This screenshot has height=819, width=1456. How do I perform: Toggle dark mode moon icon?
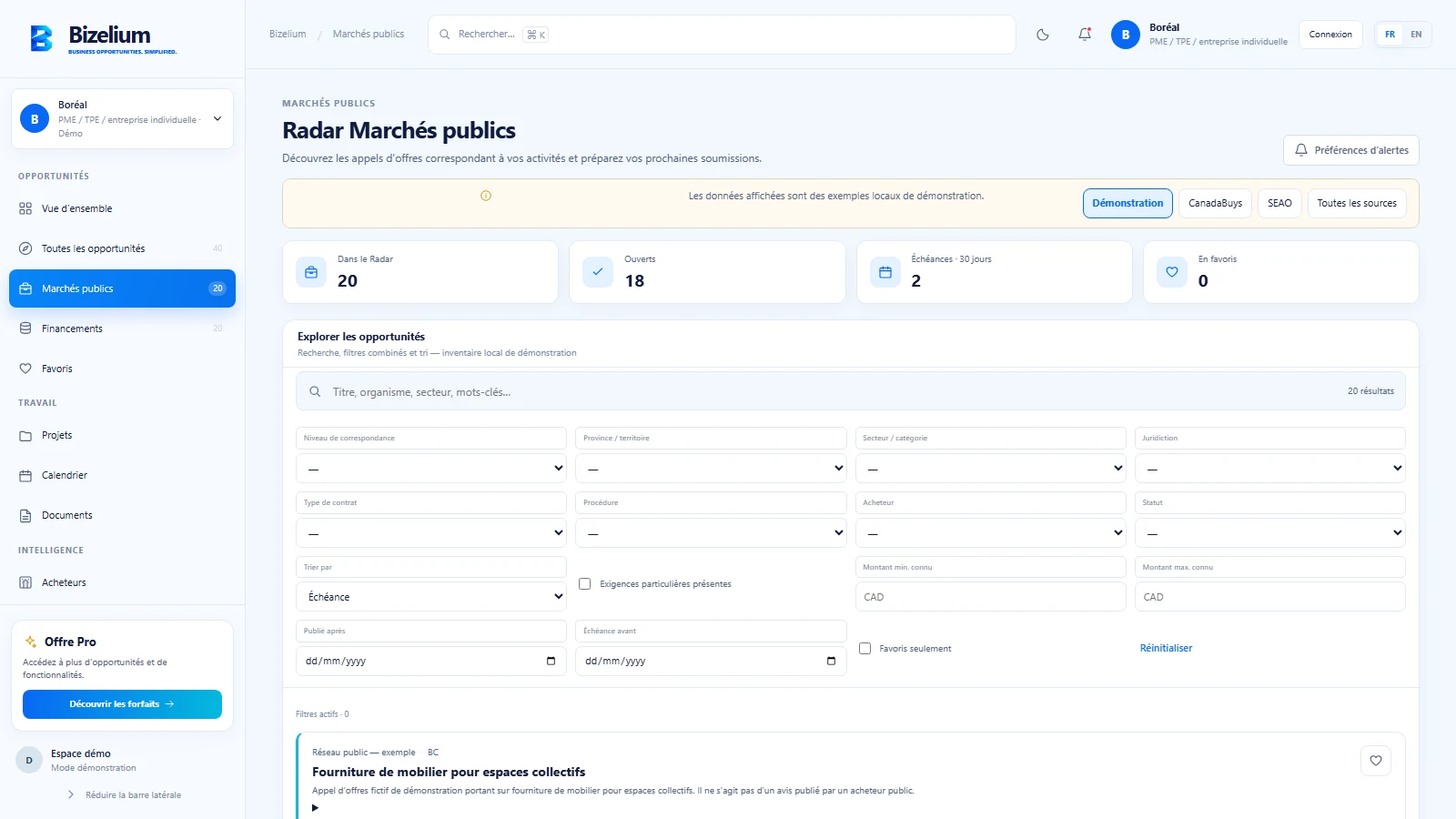pyautogui.click(x=1043, y=35)
